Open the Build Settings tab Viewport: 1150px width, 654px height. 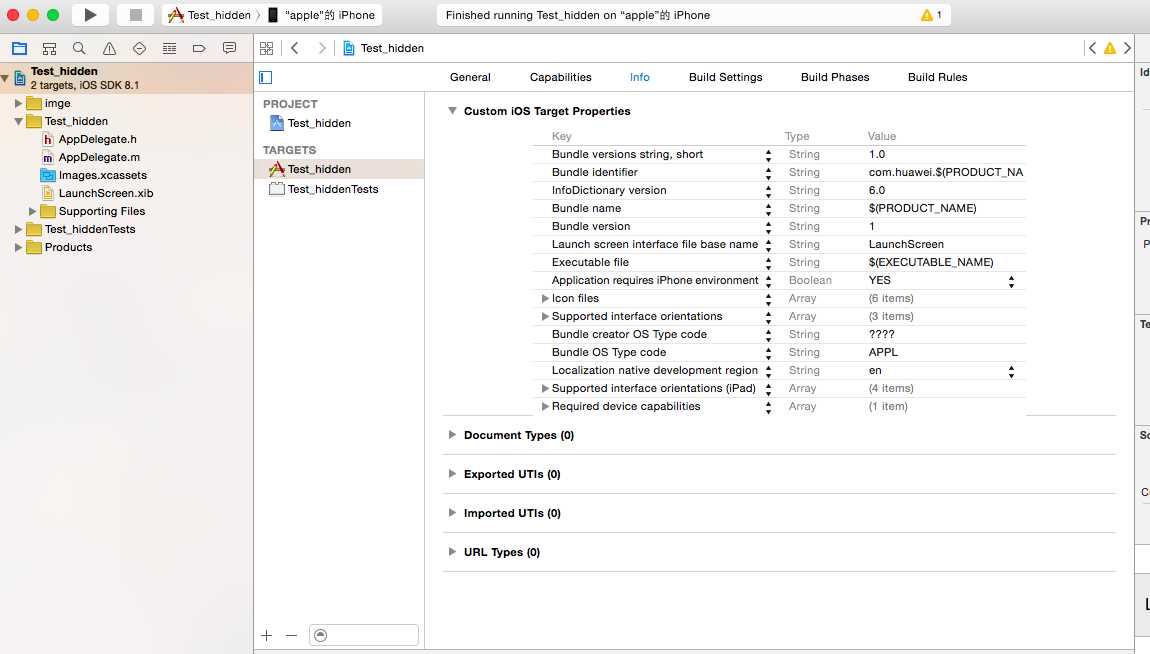pos(725,77)
